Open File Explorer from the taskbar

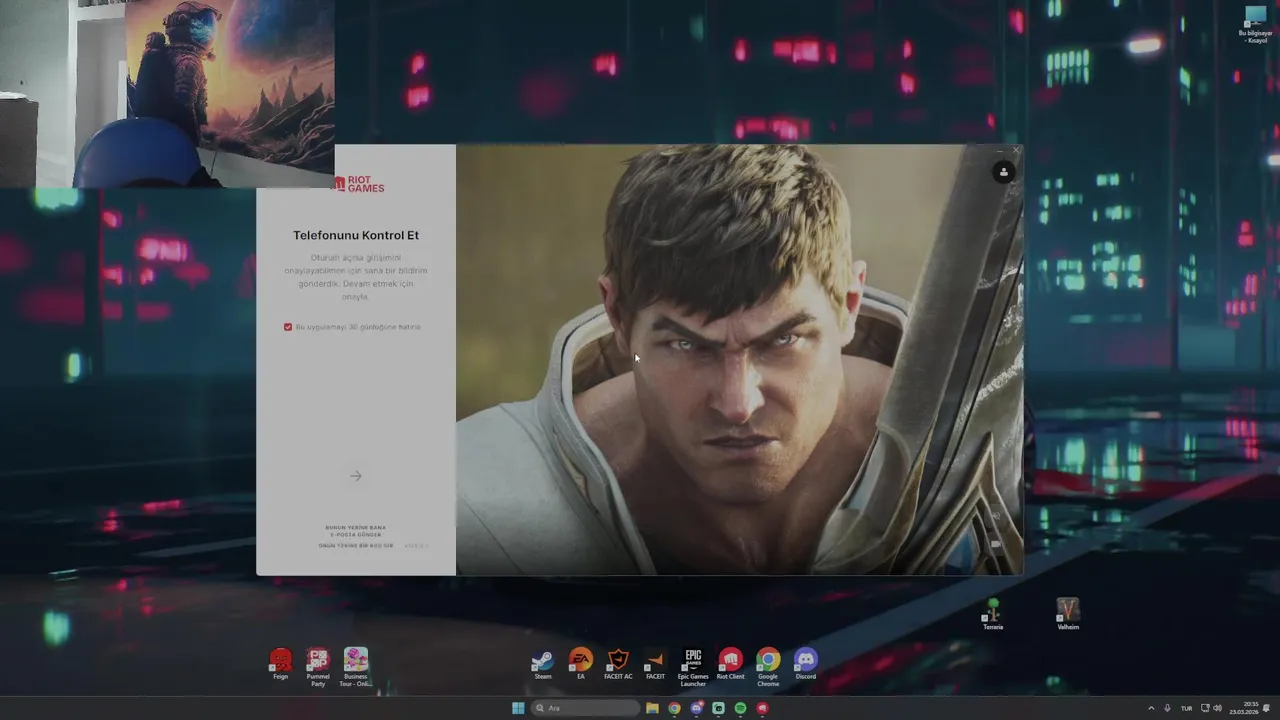[x=652, y=708]
